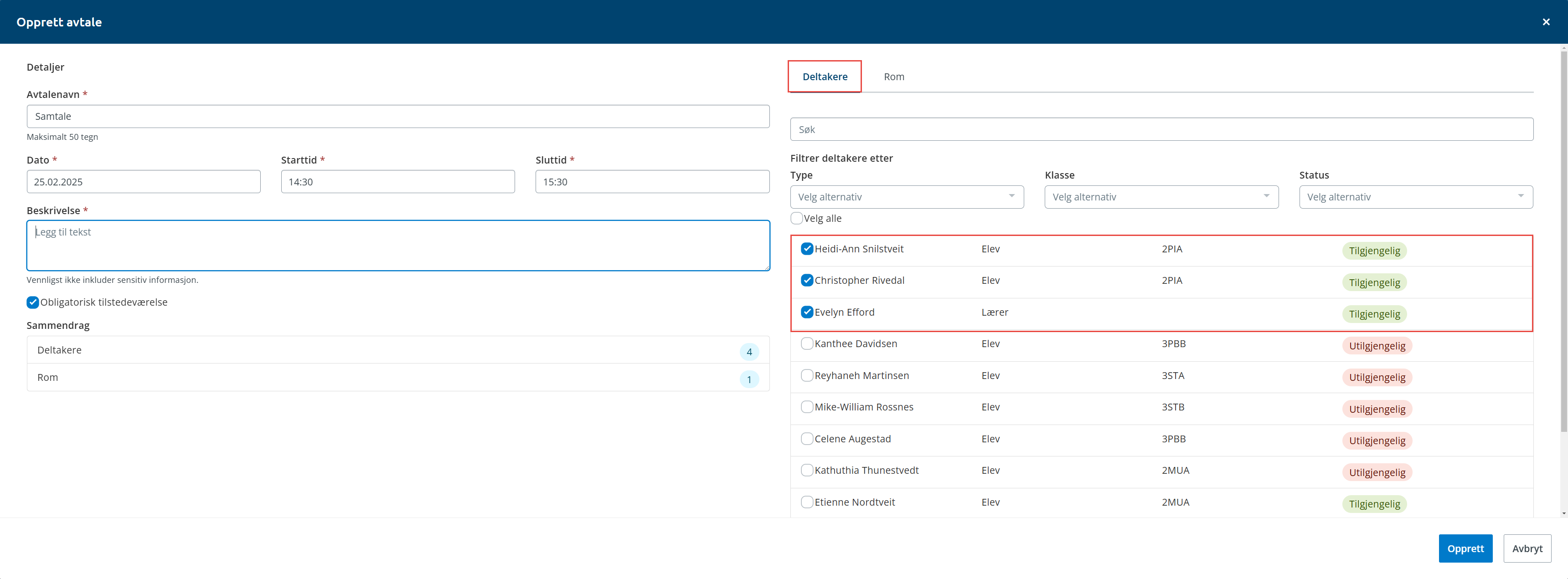Check the Velg alle box
This screenshot has height=579, width=1568.
(x=796, y=218)
